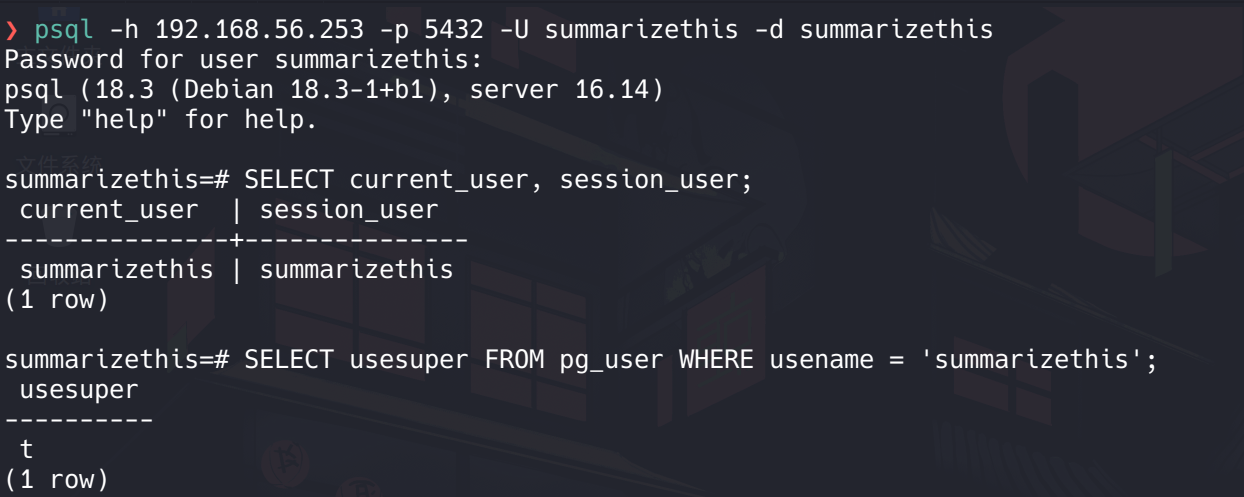Click the first summarizethis=# prompt
Screen dimensions: 1244x497
pos(118,181)
